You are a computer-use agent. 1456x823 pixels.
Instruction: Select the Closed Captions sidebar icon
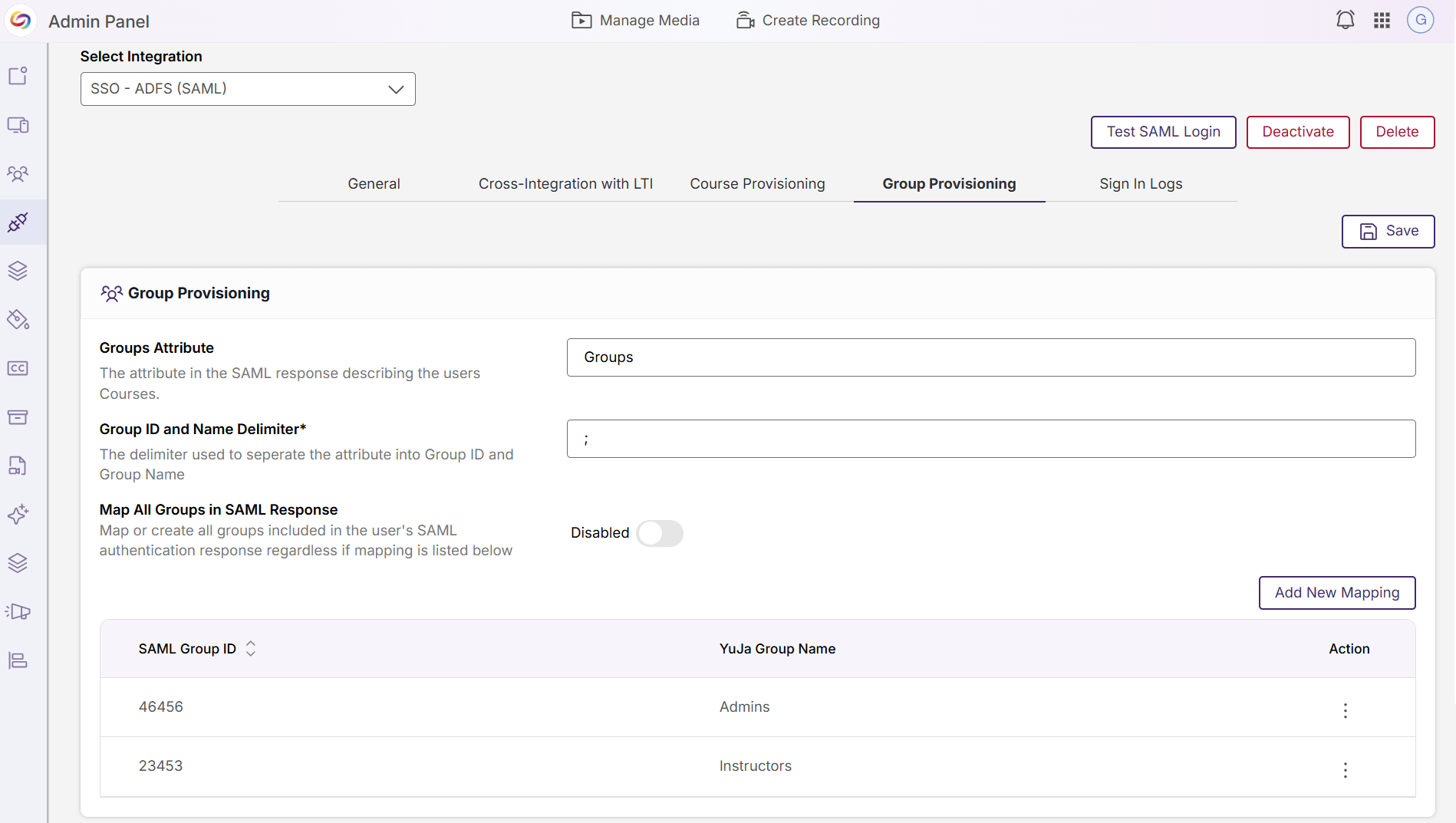click(18, 367)
